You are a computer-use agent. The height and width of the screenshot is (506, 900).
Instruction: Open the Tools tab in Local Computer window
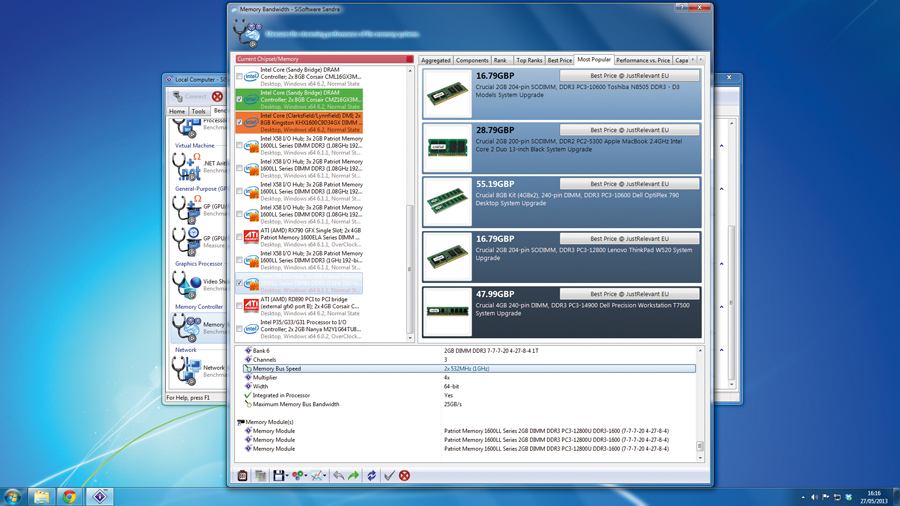coord(199,111)
